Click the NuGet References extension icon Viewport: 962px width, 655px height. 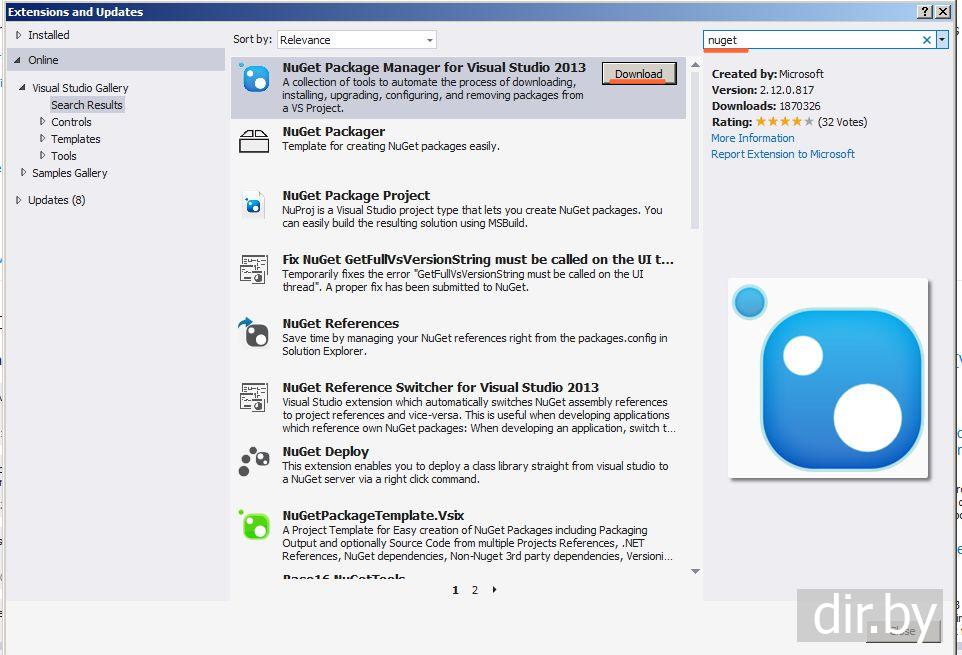coord(254,333)
